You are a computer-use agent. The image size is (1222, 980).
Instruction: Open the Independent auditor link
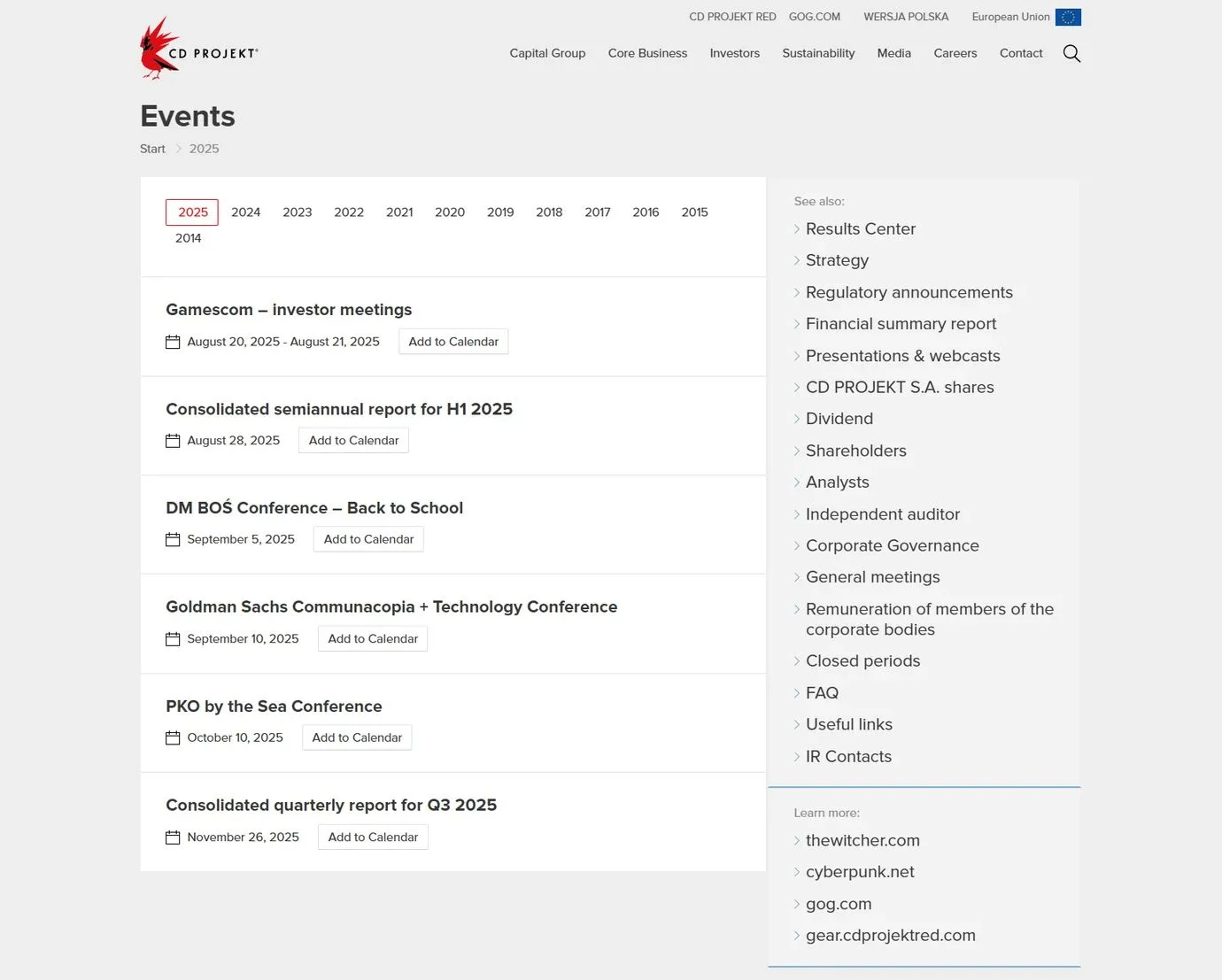883,514
